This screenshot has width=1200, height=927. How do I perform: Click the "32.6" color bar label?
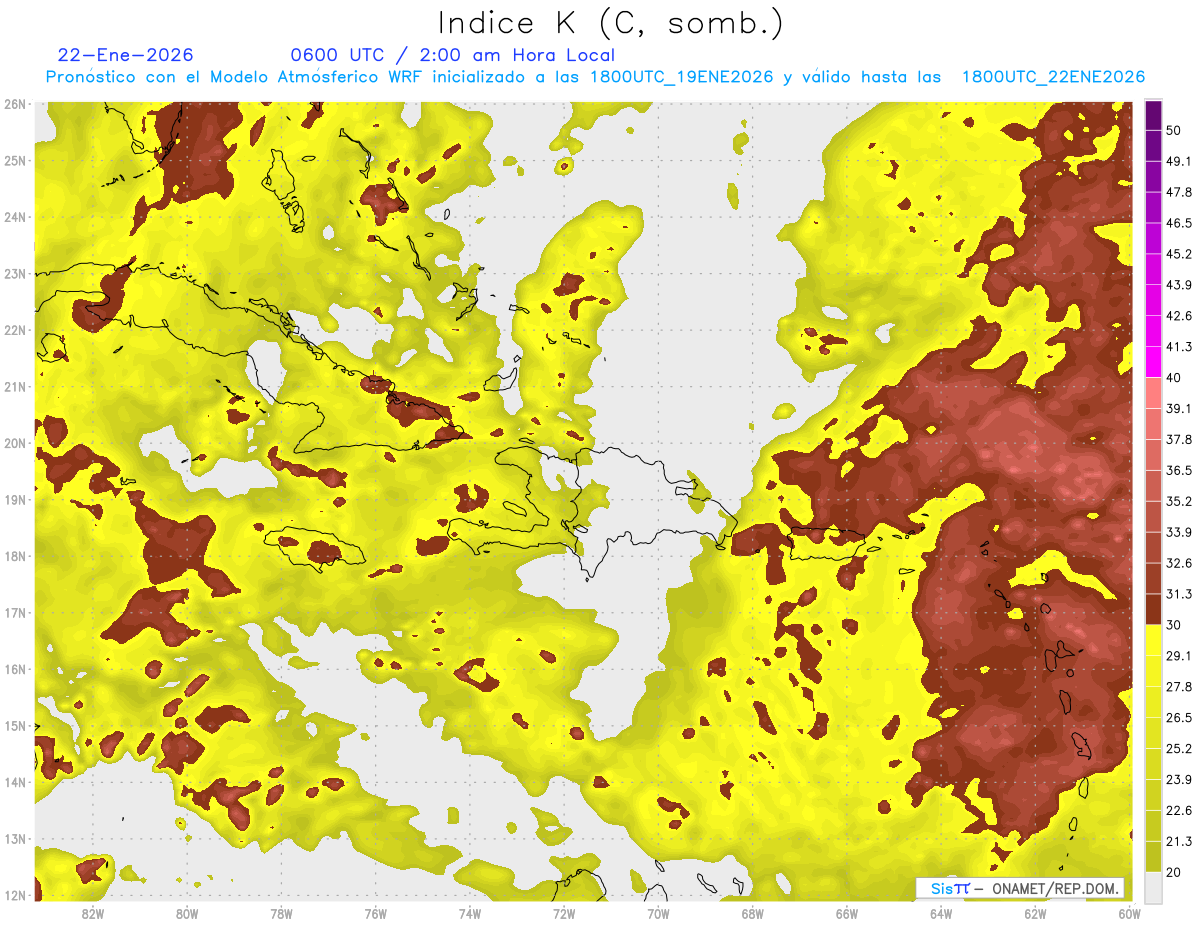(1179, 563)
